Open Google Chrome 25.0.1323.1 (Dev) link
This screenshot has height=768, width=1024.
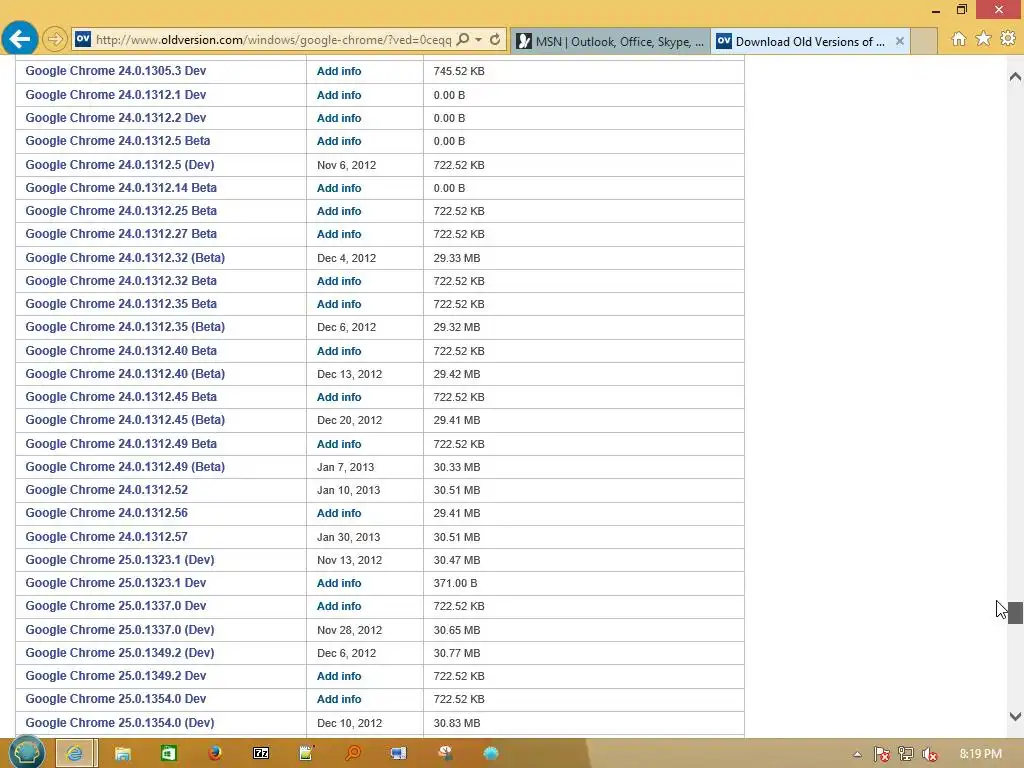pyautogui.click(x=120, y=560)
